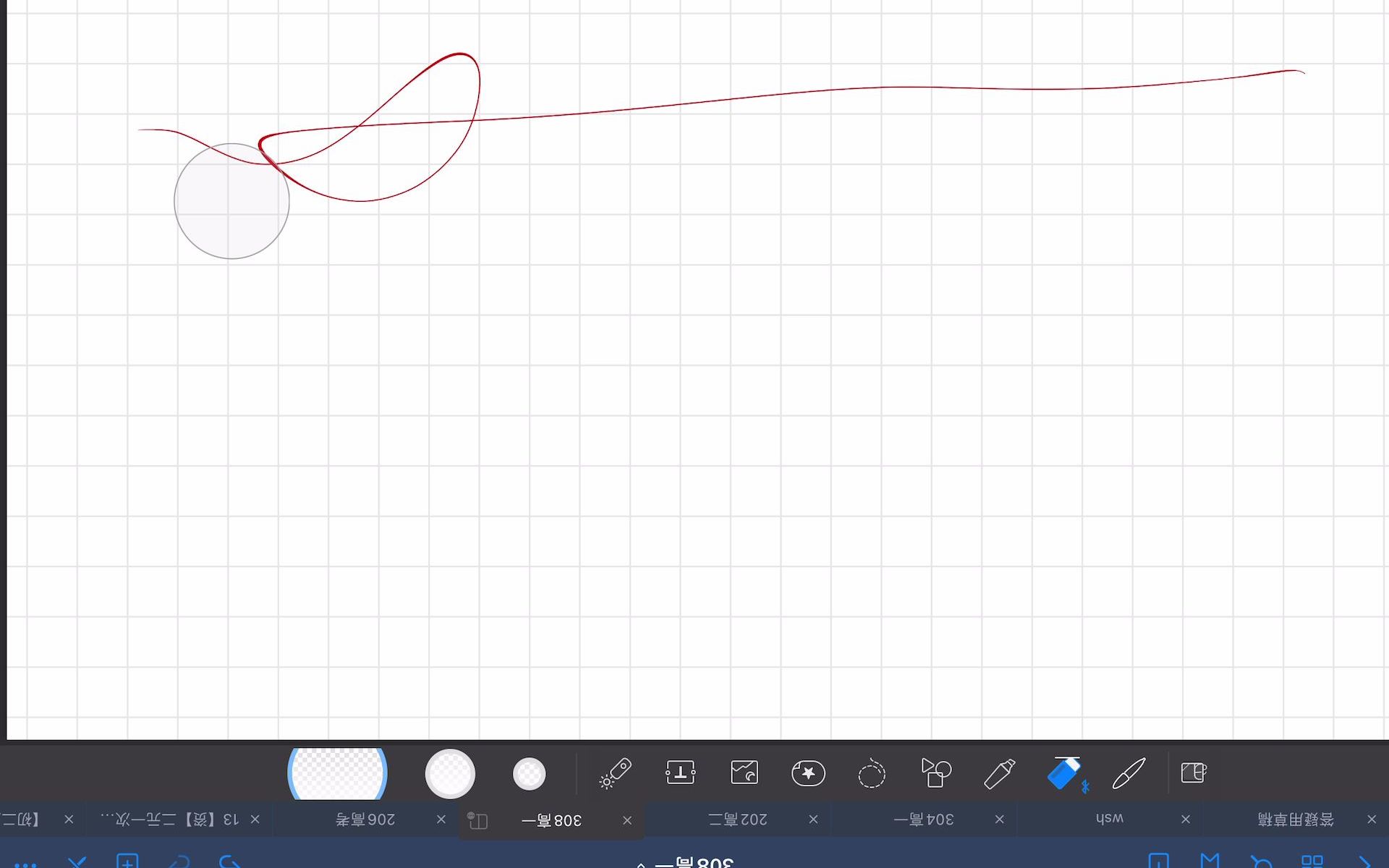Pick the smallest eraser size
Screen dimensions: 1389x868
[x=530, y=774]
